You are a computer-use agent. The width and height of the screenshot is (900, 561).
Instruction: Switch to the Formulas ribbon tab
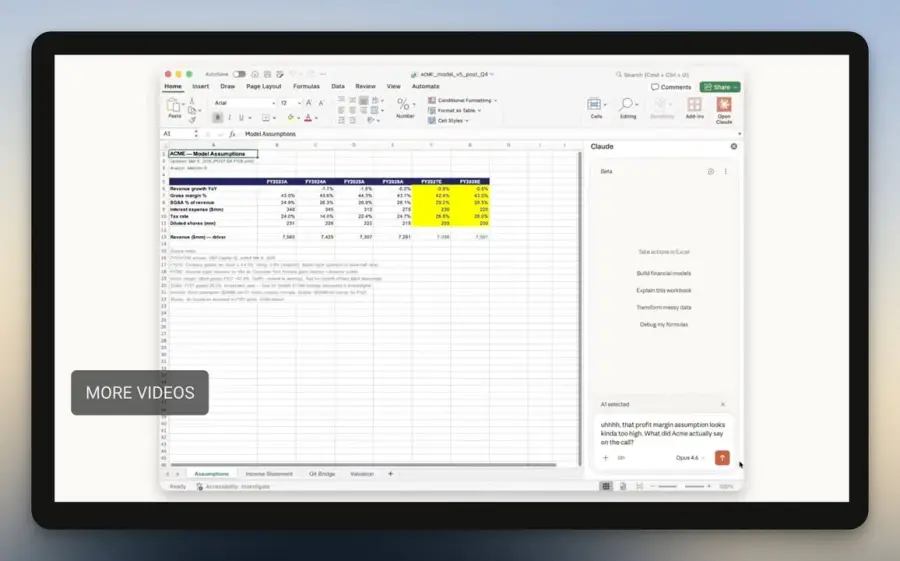pos(306,86)
